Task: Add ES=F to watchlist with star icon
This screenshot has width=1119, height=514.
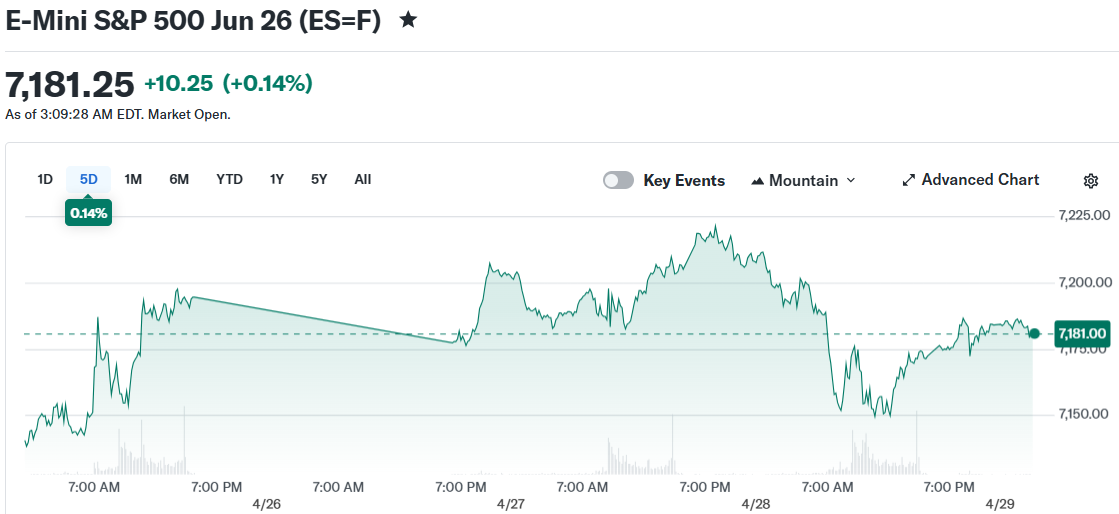Action: pos(408,19)
